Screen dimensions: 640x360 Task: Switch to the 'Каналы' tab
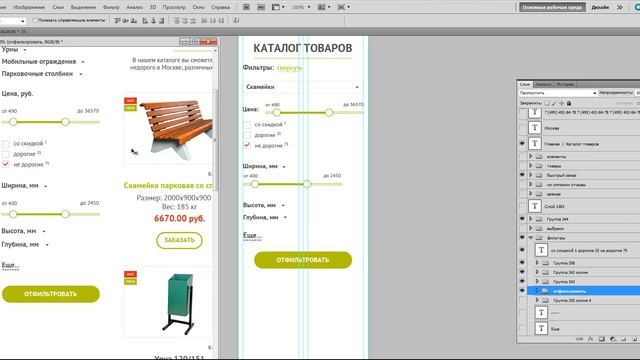(543, 84)
